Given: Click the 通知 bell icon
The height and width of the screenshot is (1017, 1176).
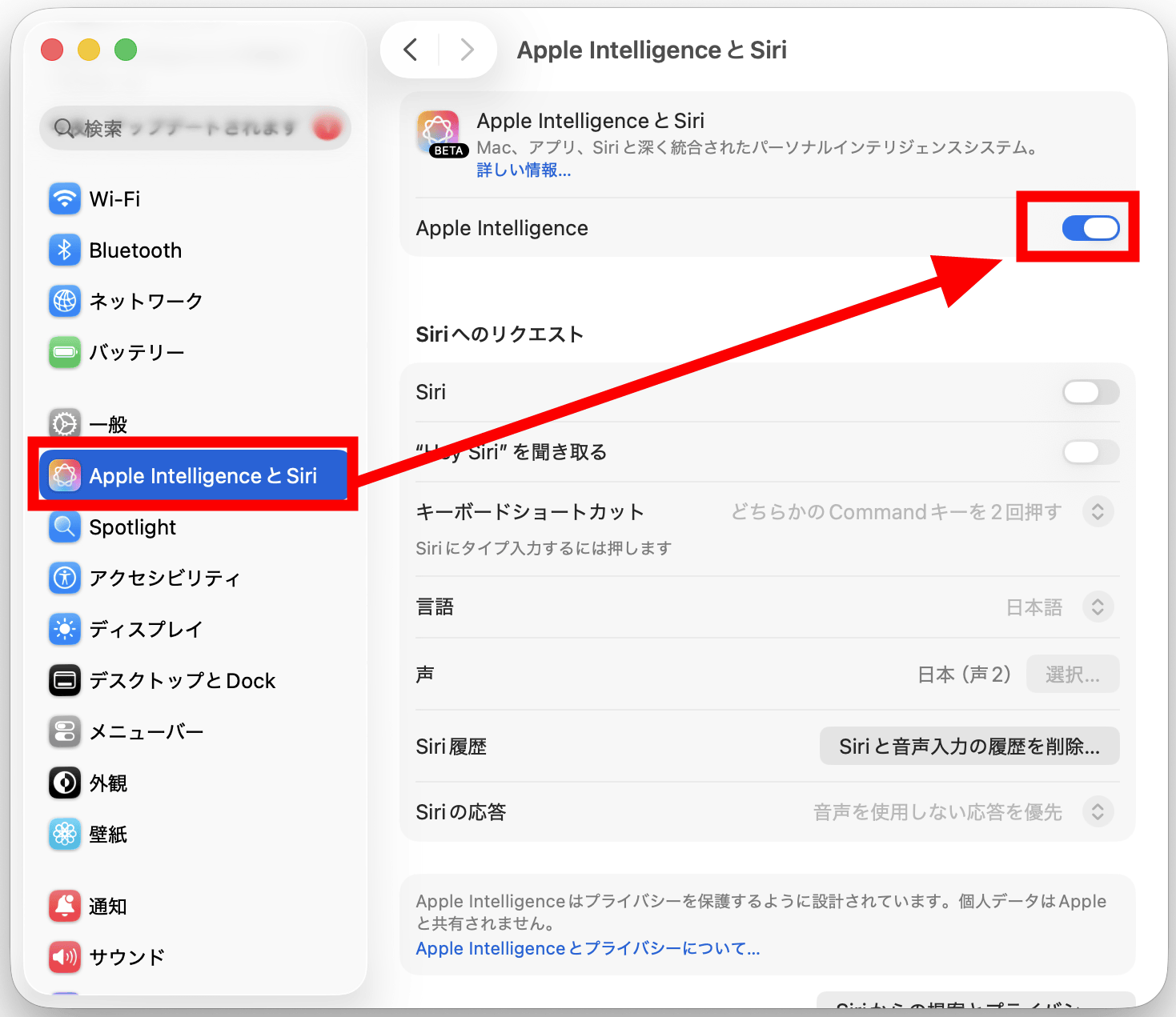Looking at the screenshot, I should click(65, 906).
